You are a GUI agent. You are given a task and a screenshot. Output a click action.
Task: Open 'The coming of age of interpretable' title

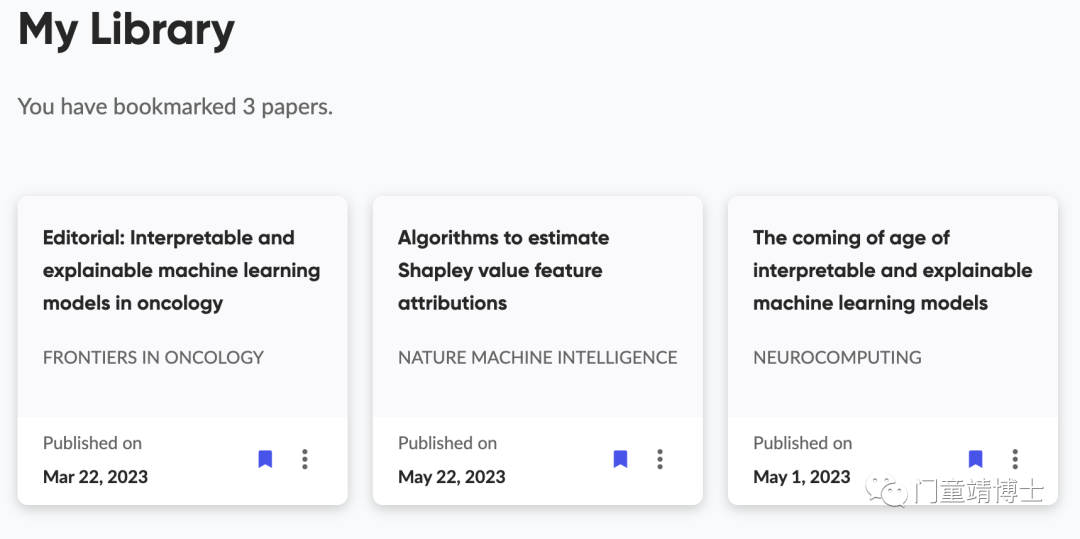click(x=893, y=271)
